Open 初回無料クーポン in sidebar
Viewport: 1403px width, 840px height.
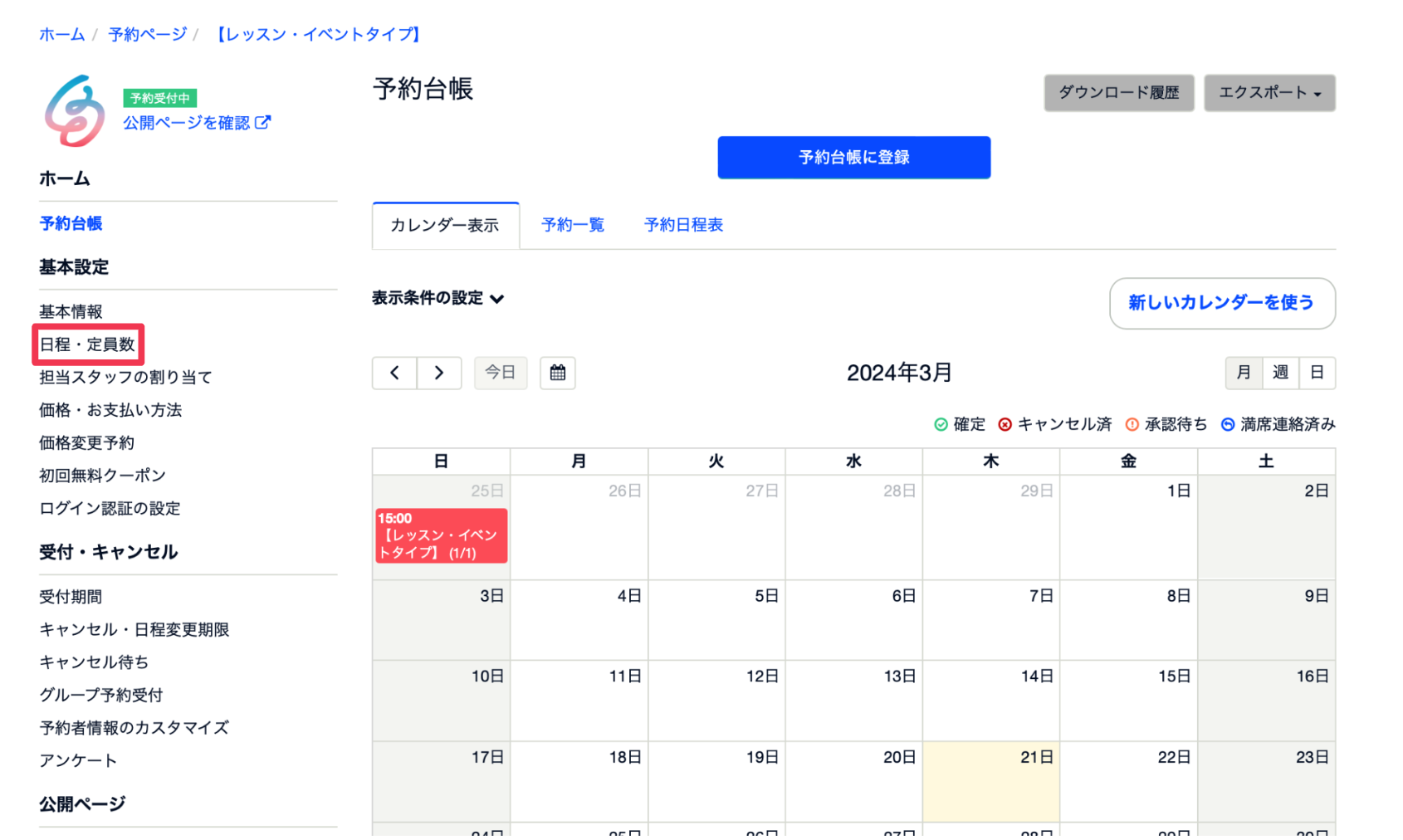102,476
